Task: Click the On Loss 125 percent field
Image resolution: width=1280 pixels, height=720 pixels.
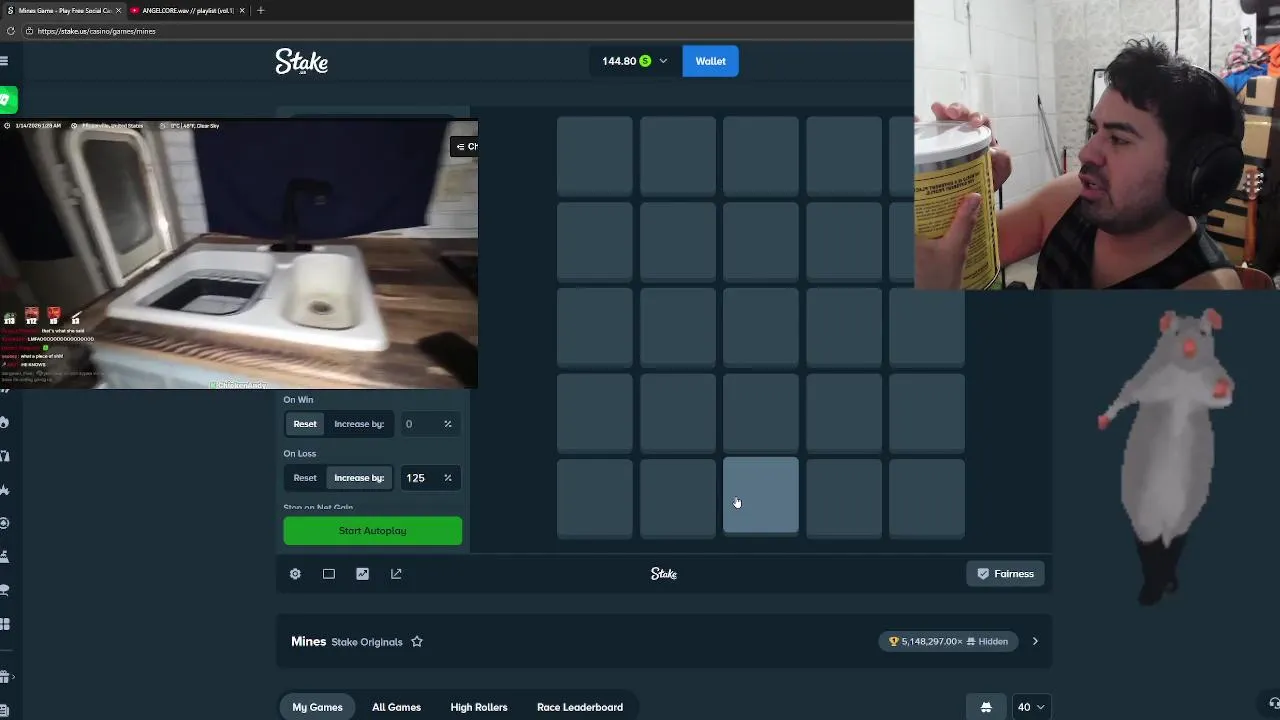Action: (x=429, y=478)
